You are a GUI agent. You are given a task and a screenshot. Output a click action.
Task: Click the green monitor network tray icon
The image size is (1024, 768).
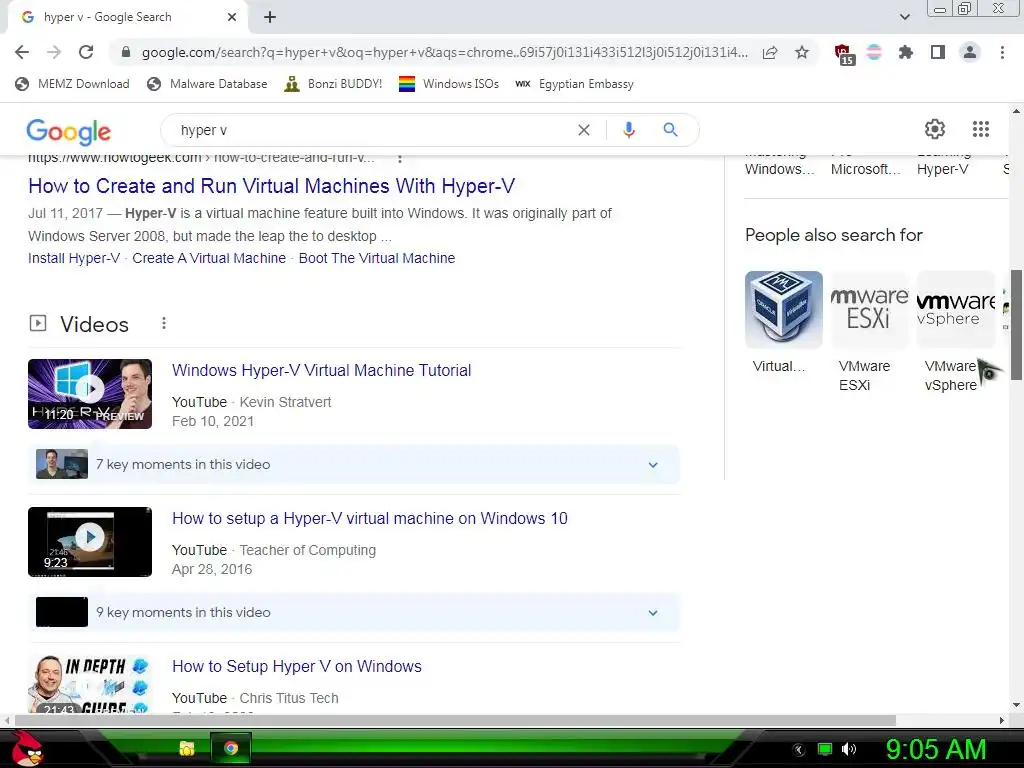825,749
